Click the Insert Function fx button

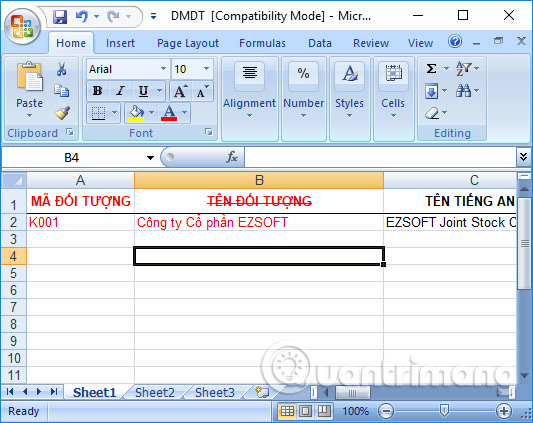click(232, 157)
